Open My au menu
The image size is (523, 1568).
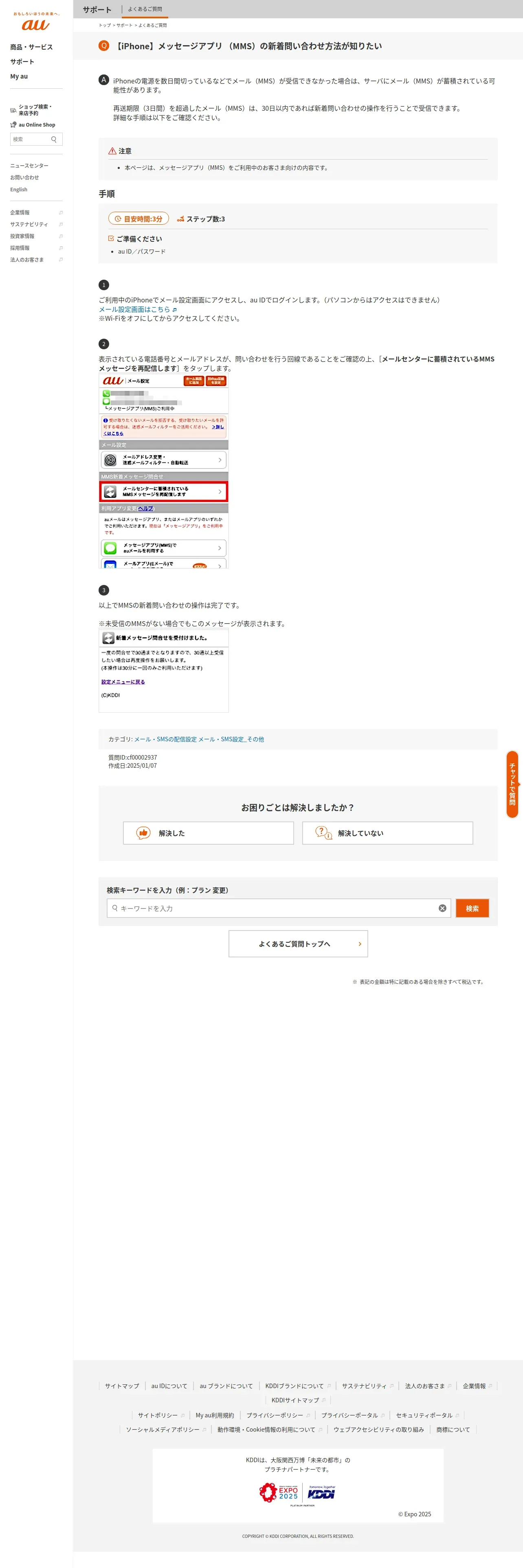(19, 76)
